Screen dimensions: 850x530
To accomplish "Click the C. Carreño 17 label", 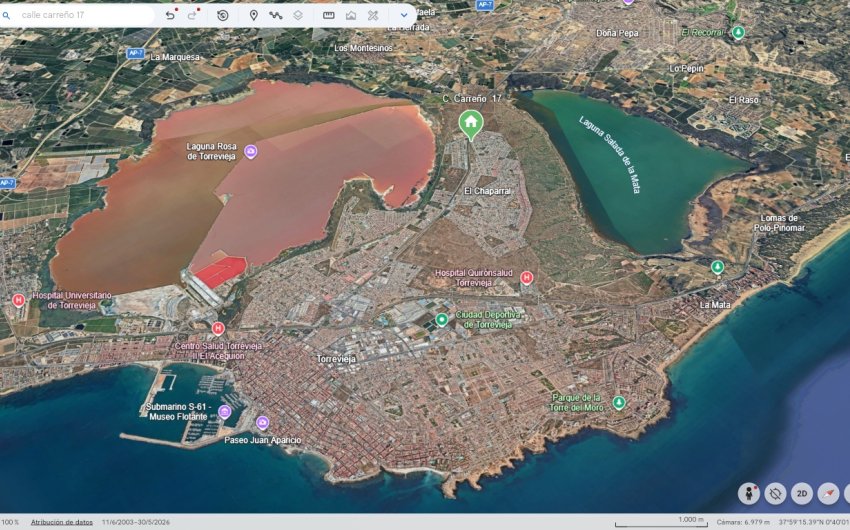I will pos(472,99).
